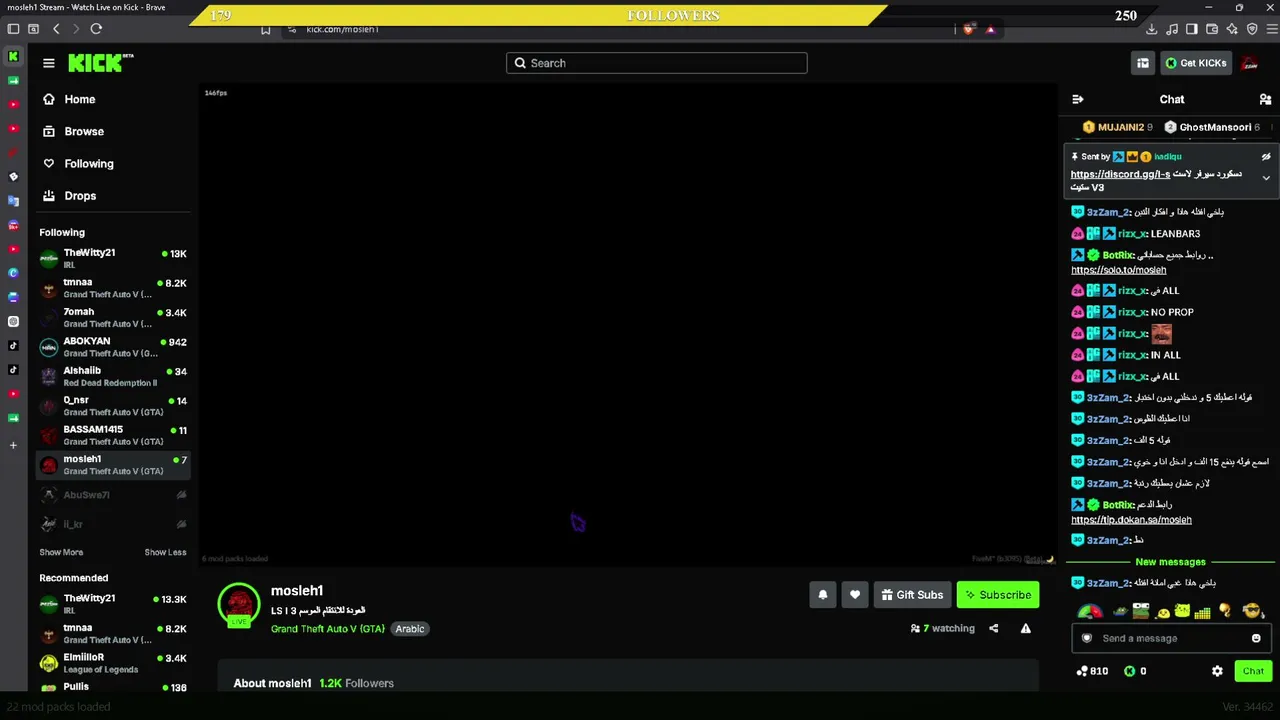Open offline AbuSwa7l channel
Screen dimensions: 1280x720
(x=113, y=495)
